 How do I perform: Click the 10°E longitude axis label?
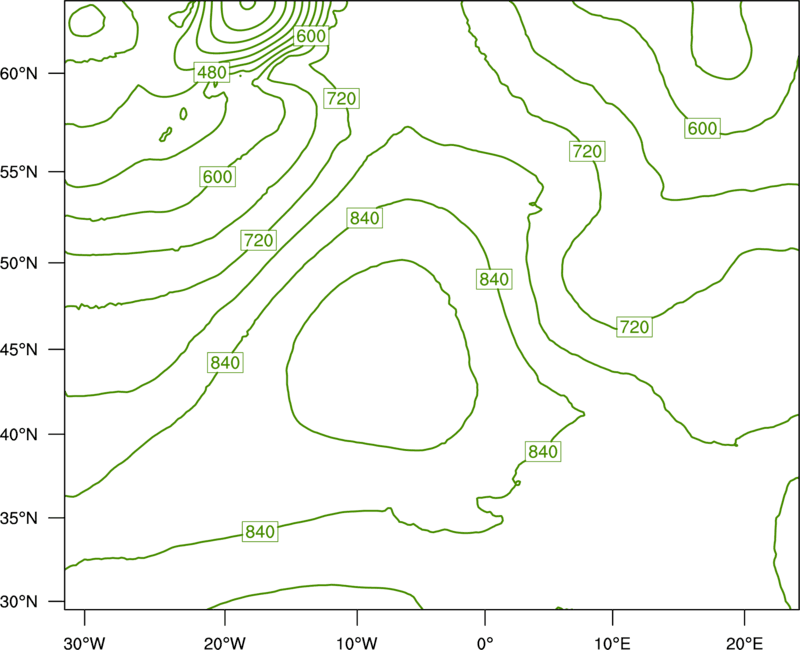612,643
